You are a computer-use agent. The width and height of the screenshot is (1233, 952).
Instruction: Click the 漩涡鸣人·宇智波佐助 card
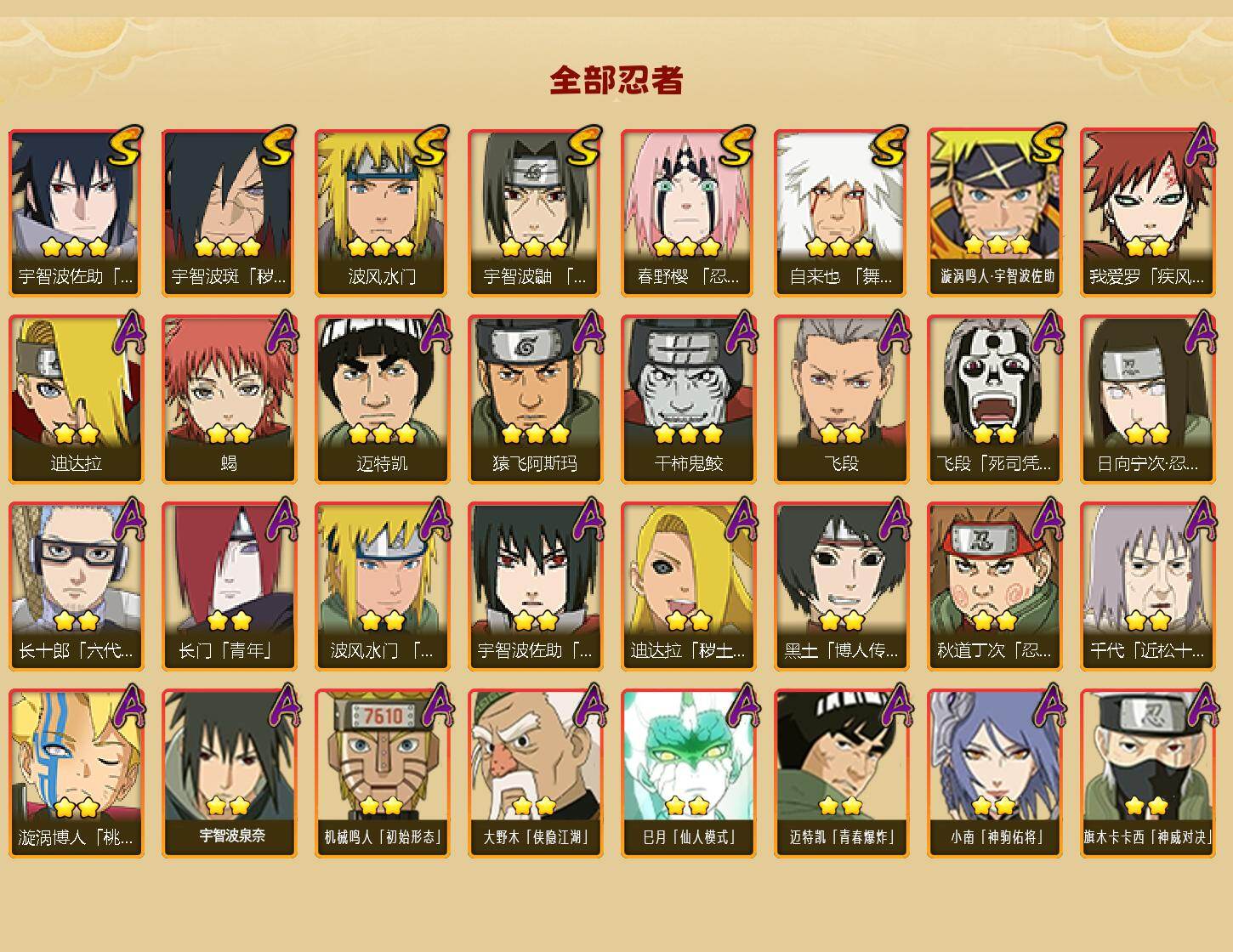(994, 212)
